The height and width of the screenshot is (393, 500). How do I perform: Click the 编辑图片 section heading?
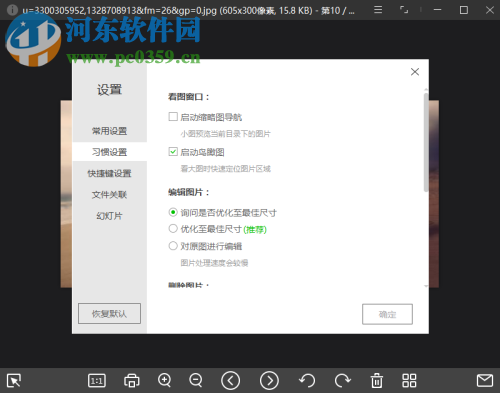[188, 192]
